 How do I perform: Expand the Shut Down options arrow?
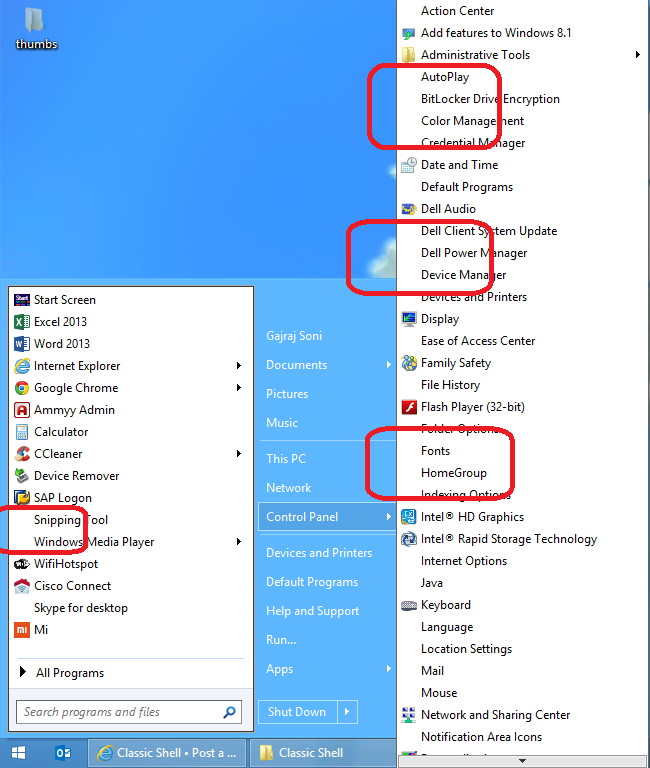(x=348, y=712)
